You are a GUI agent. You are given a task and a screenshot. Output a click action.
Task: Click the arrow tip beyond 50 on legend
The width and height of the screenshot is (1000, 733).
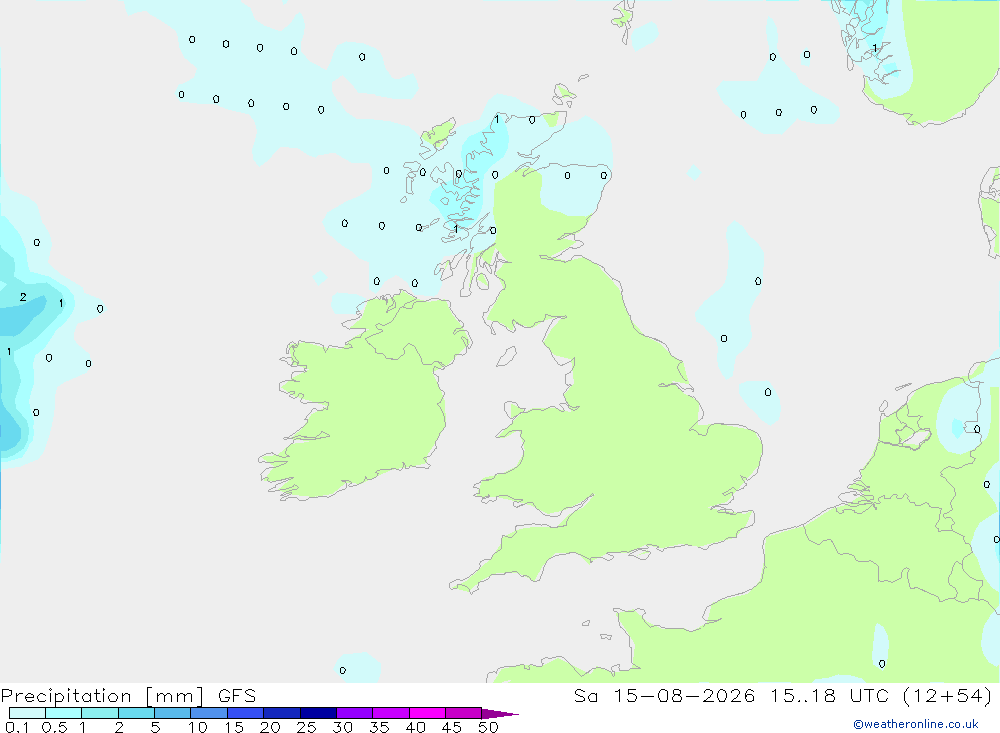click(x=501, y=714)
